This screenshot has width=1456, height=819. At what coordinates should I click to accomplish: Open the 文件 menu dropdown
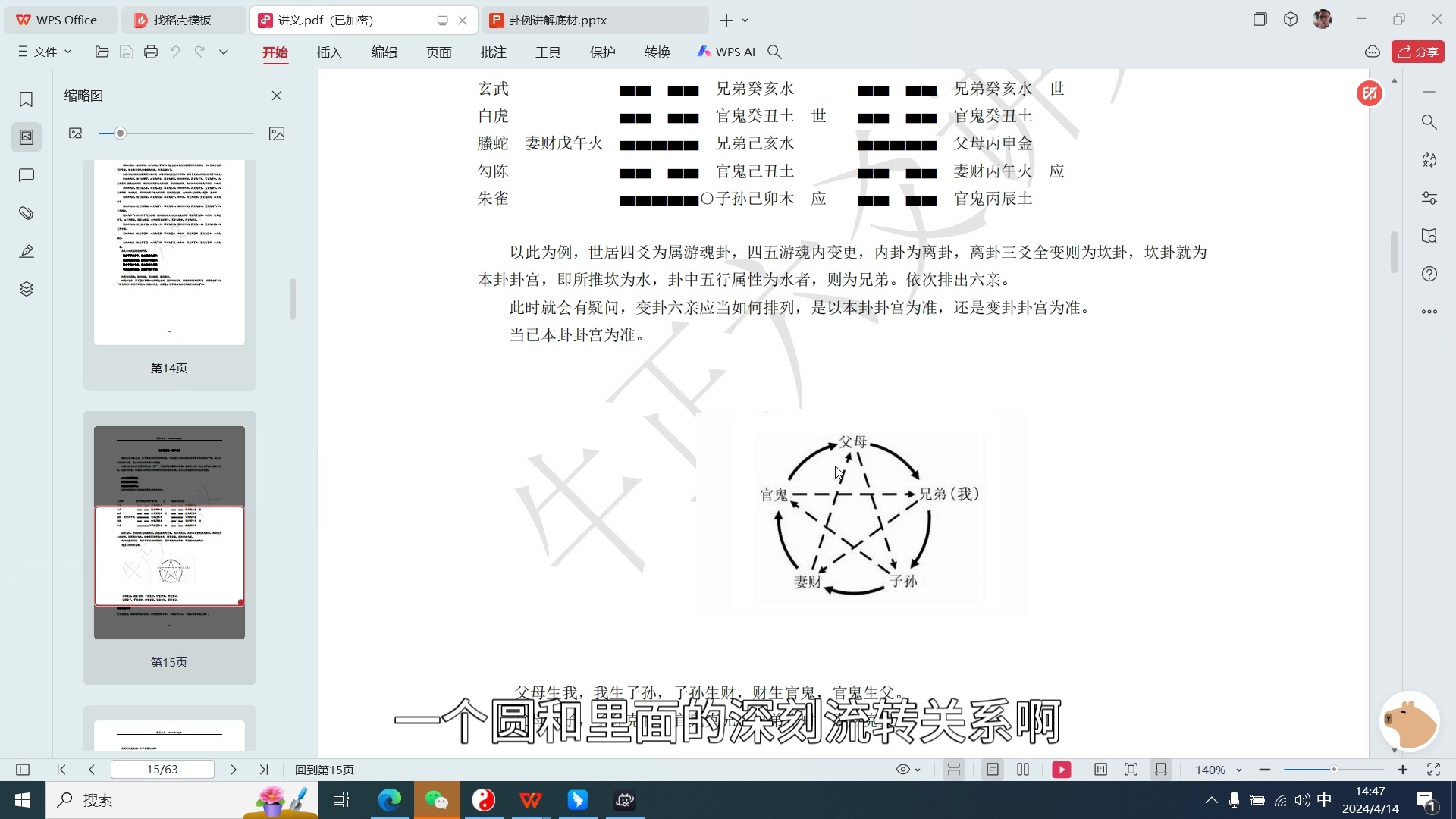(x=45, y=52)
